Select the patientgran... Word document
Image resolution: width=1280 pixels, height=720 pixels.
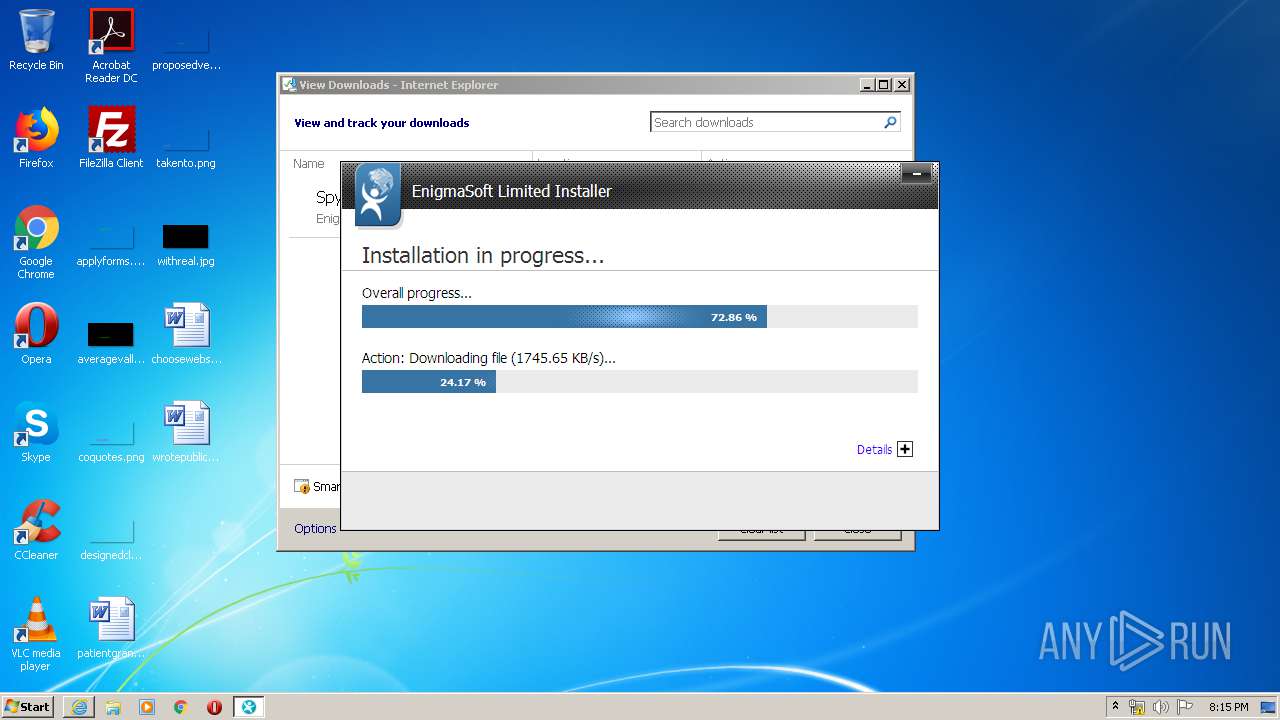tap(111, 628)
